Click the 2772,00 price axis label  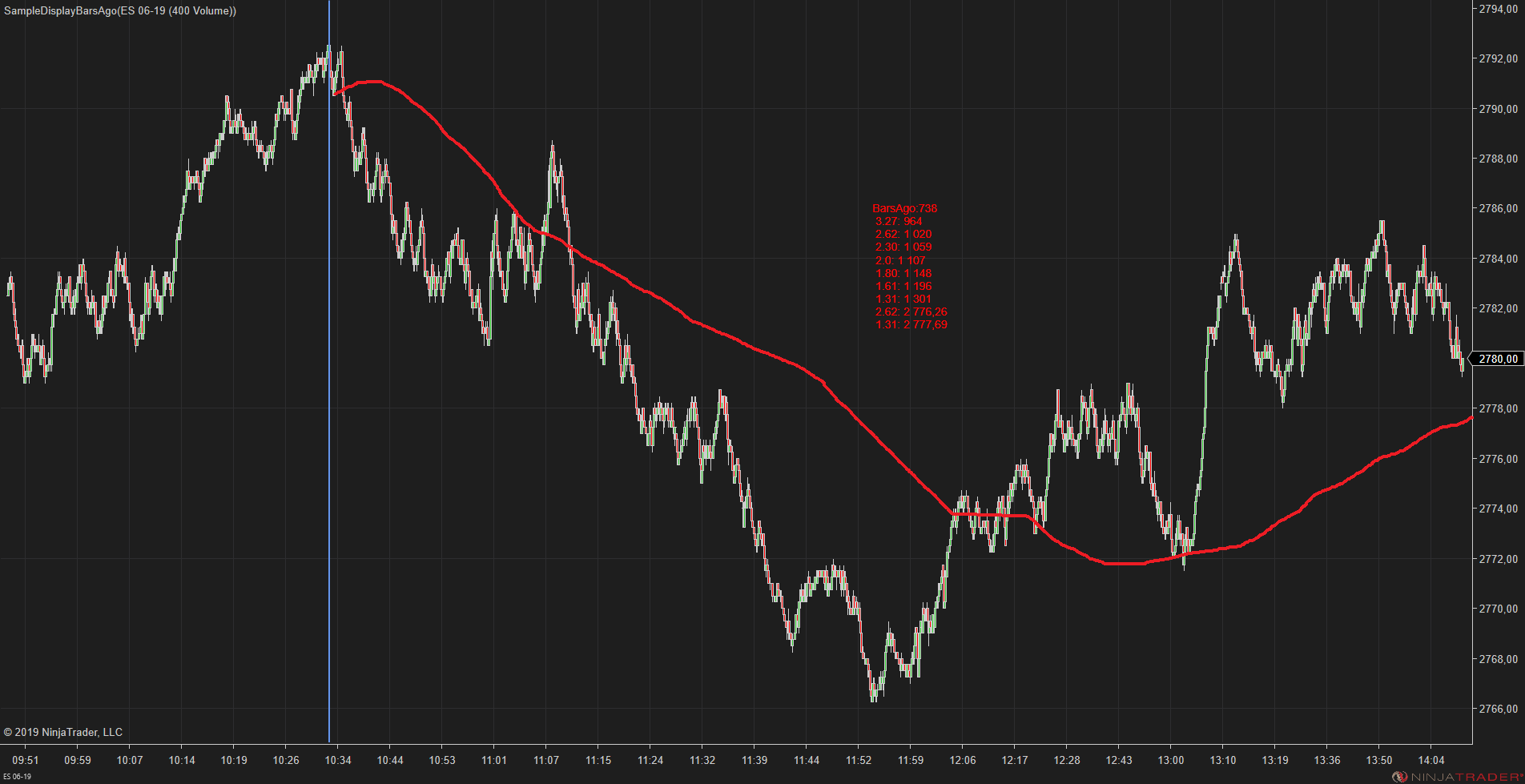(1498, 559)
